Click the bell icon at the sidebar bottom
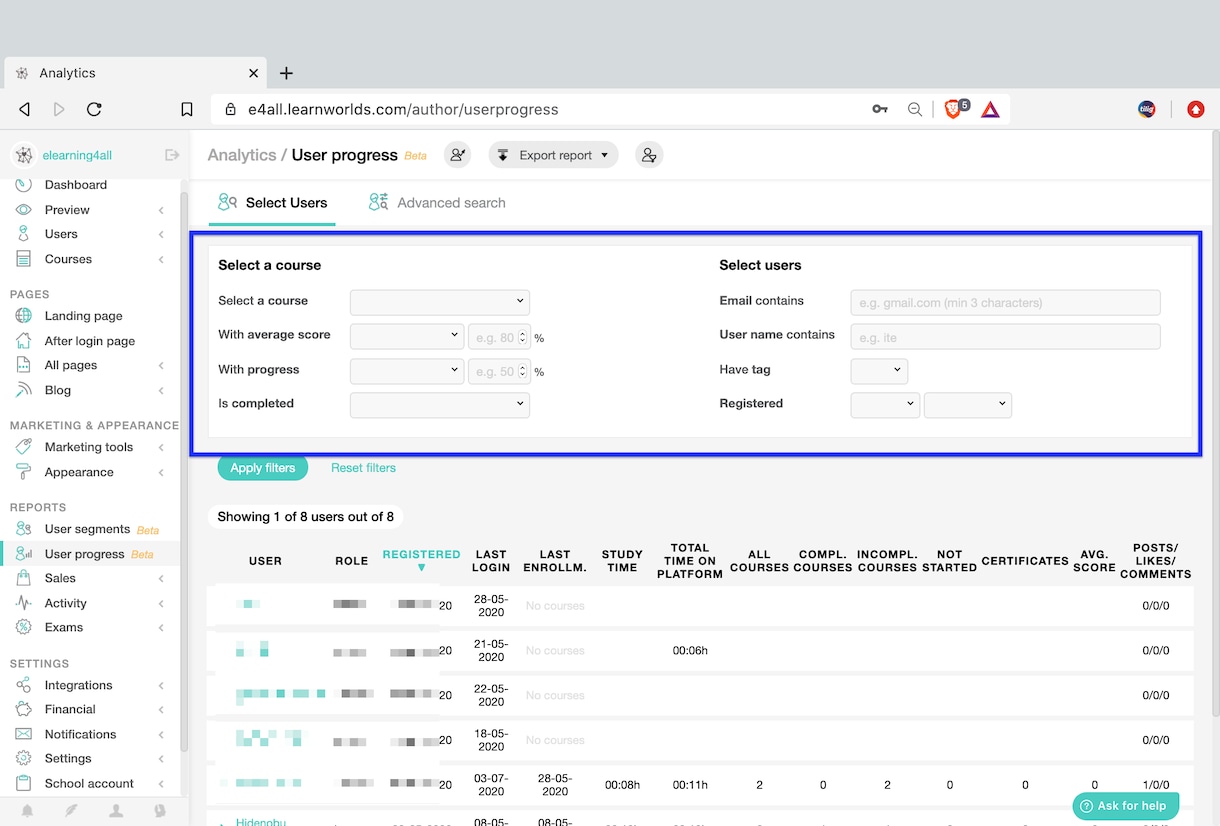Screen dimensions: 1220x826 (27, 811)
